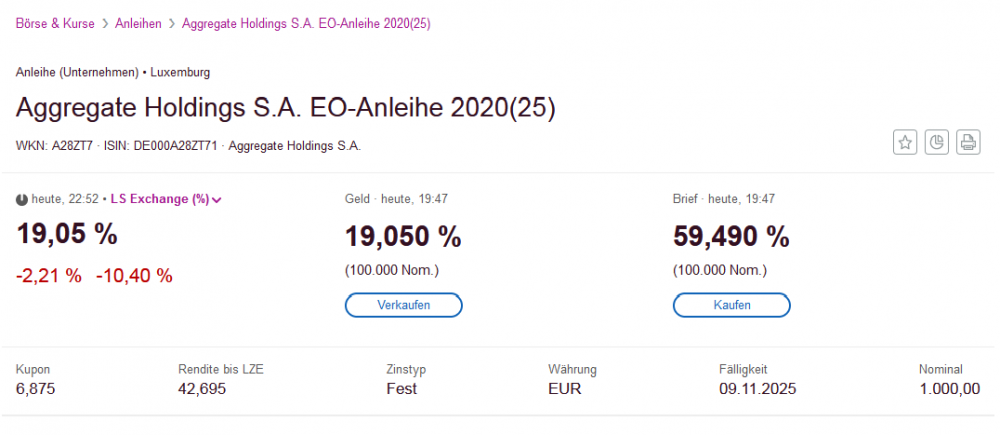Click the pie chart portfolio icon
Viewport: 1000px width, 435px height.
(936, 142)
